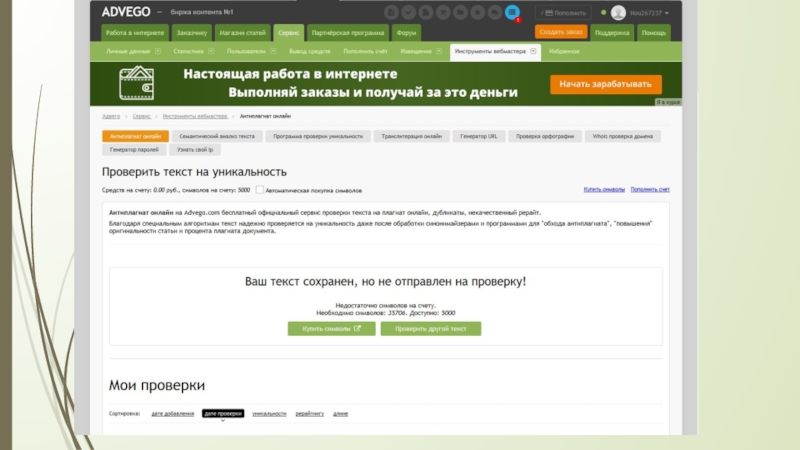
Task: Open the person document icon in the header
Action: [x=391, y=12]
